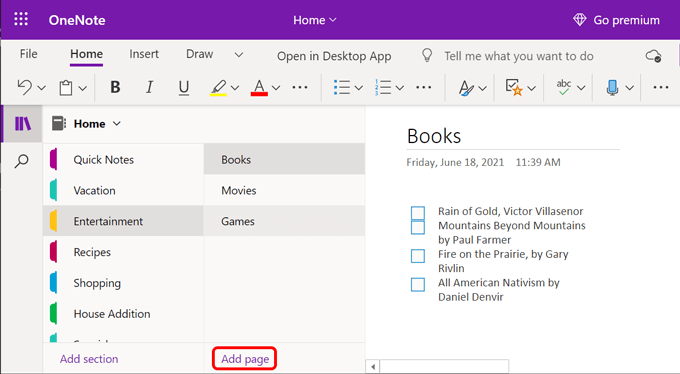This screenshot has height=374, width=680.
Task: Open the Vacation section
Action: pyautogui.click(x=123, y=190)
